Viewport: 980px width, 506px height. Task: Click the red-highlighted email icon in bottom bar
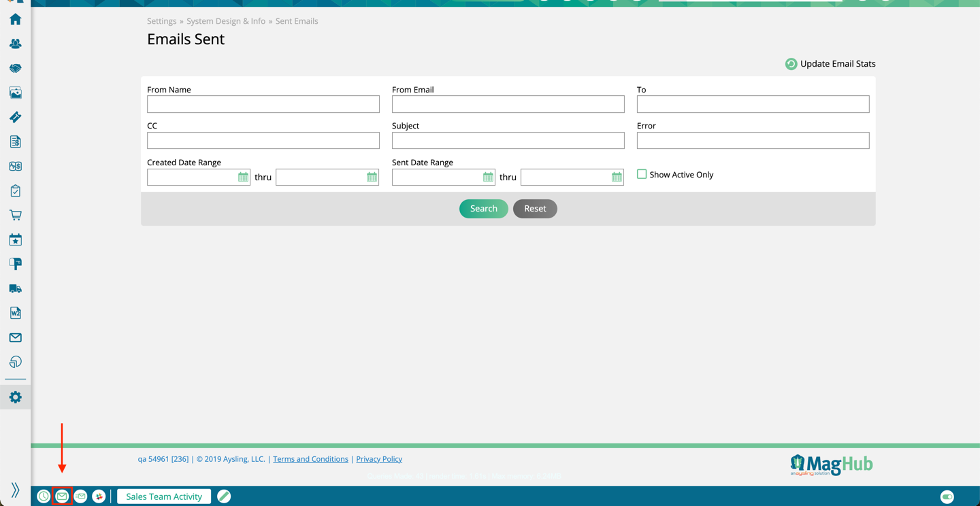pos(62,496)
